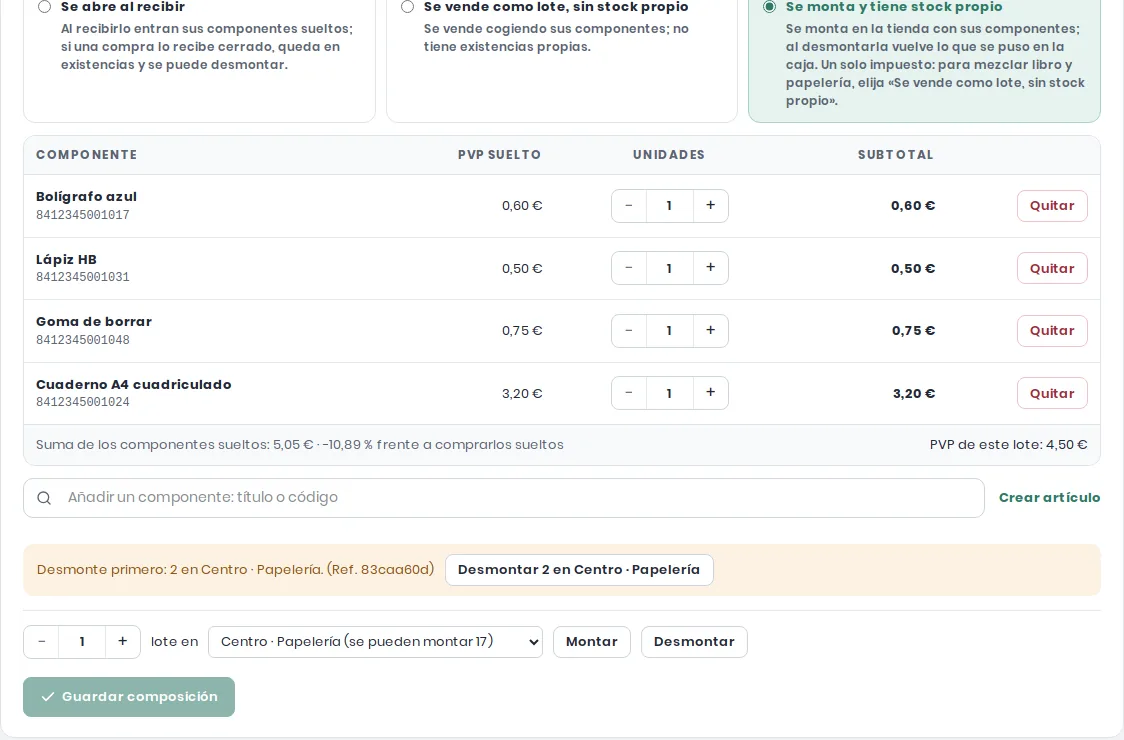1124x740 pixels.
Task: Click the 'PVP de este lote: 4,50 €' text
Action: (1008, 445)
